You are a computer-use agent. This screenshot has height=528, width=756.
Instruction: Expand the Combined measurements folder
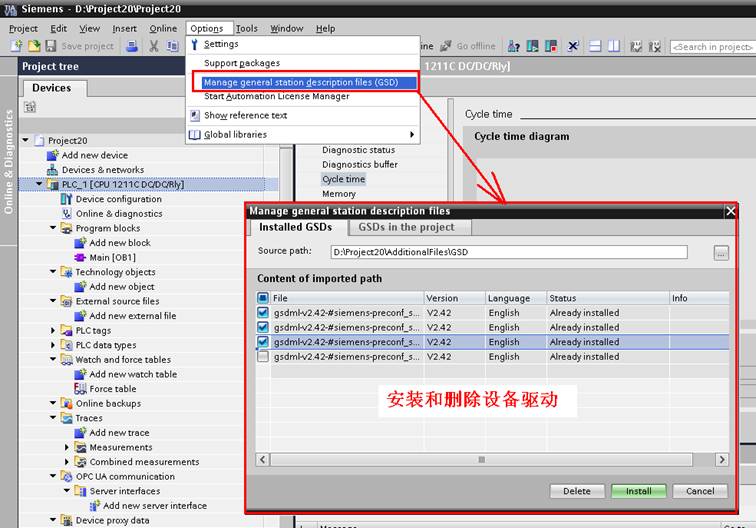pyautogui.click(x=67, y=461)
